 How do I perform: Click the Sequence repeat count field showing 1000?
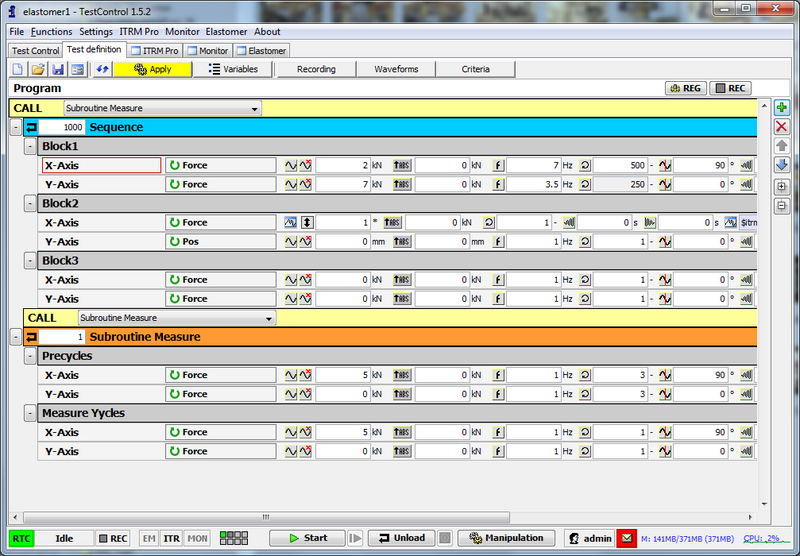pyautogui.click(x=62, y=127)
